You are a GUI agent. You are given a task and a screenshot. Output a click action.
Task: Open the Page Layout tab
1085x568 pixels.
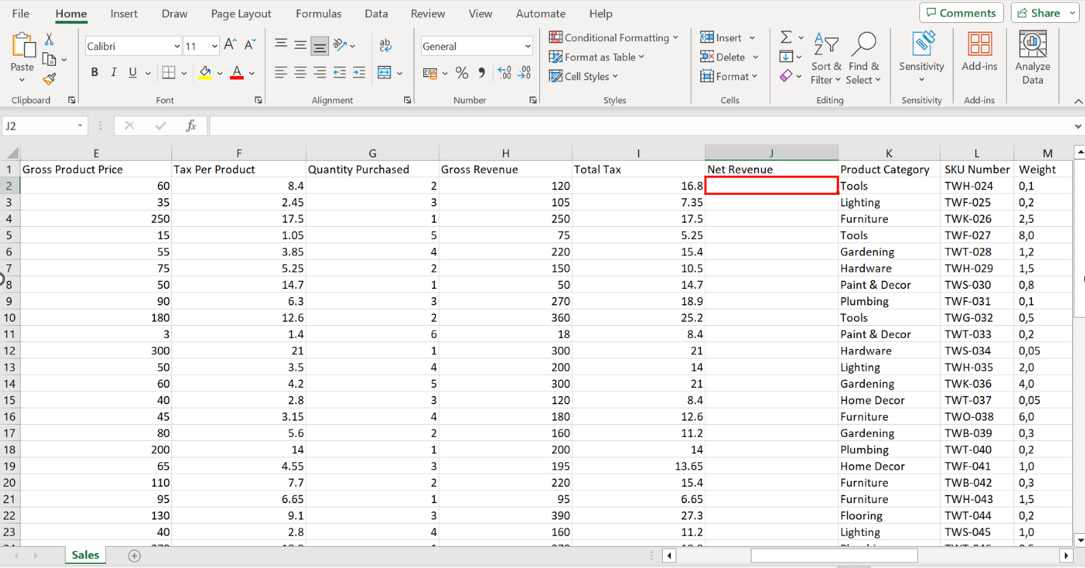pos(241,14)
